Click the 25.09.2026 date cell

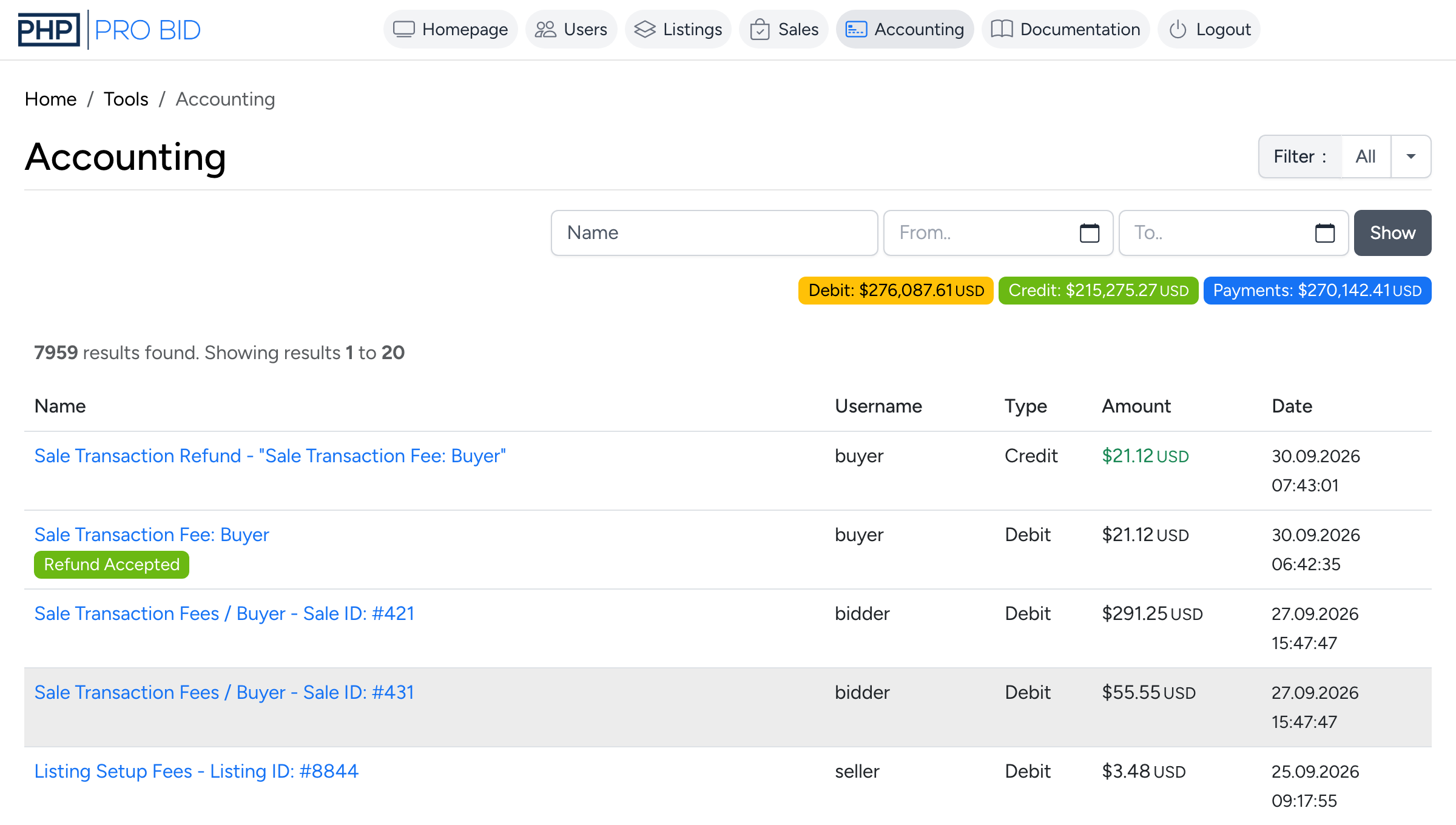(1315, 786)
